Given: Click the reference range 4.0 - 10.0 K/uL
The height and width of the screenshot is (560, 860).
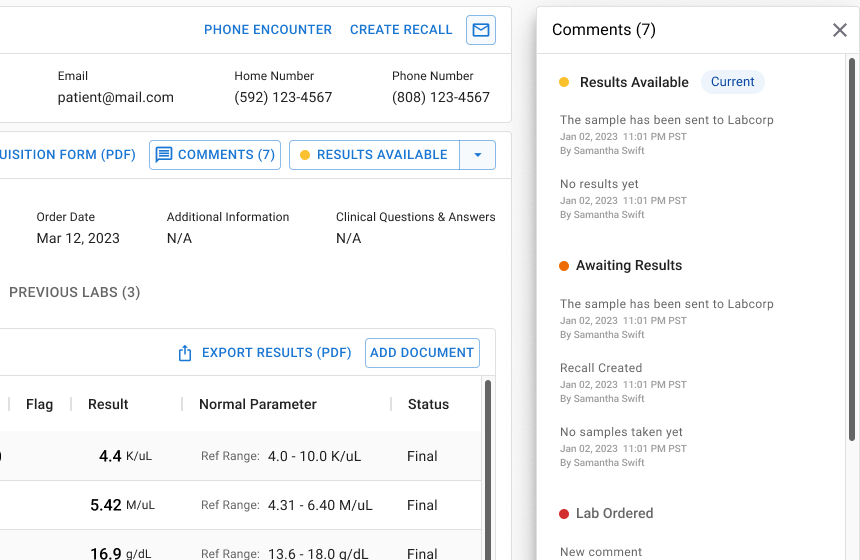Looking at the screenshot, I should (314, 456).
